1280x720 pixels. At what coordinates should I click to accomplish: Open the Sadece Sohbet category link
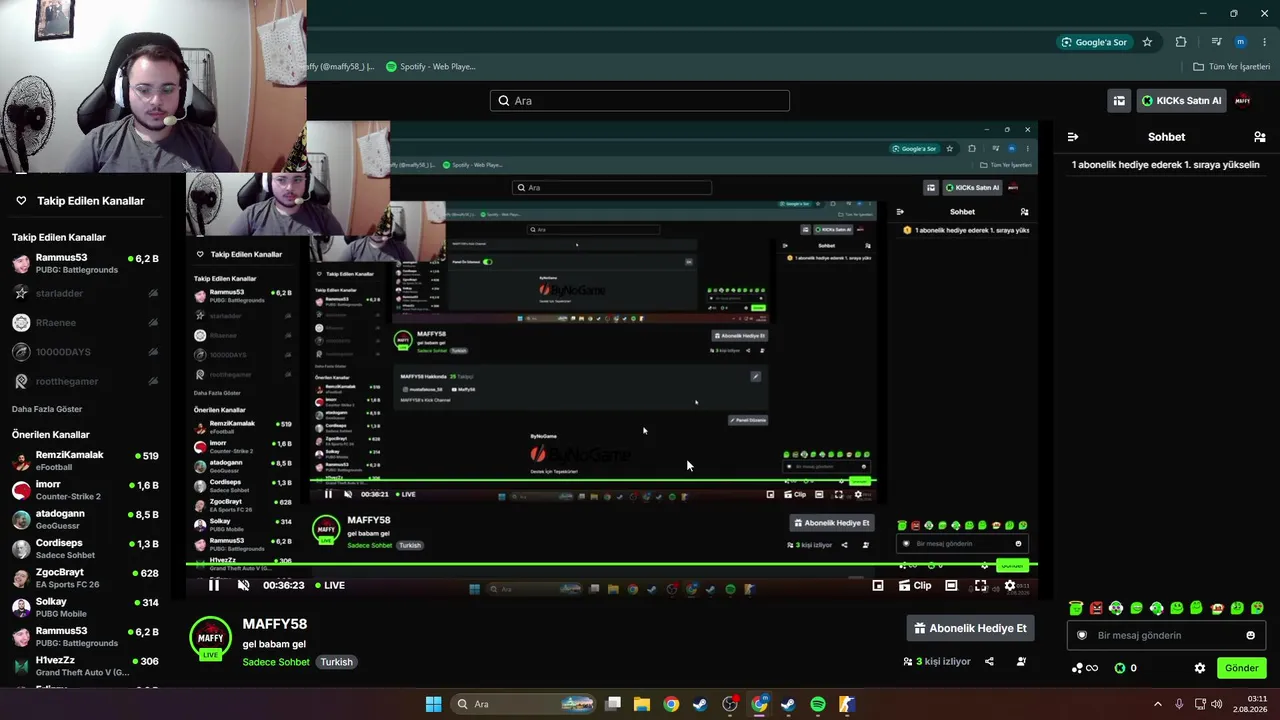pyautogui.click(x=276, y=662)
